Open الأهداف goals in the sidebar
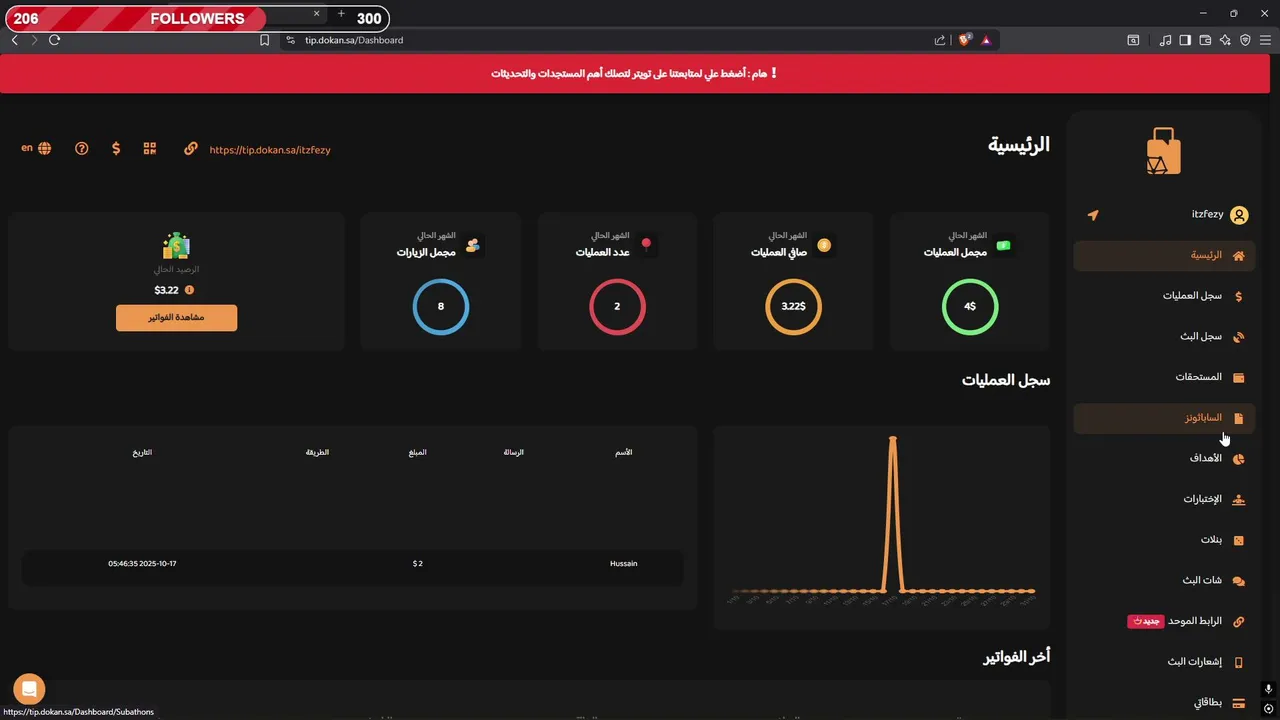1280x720 pixels. [x=1163, y=458]
